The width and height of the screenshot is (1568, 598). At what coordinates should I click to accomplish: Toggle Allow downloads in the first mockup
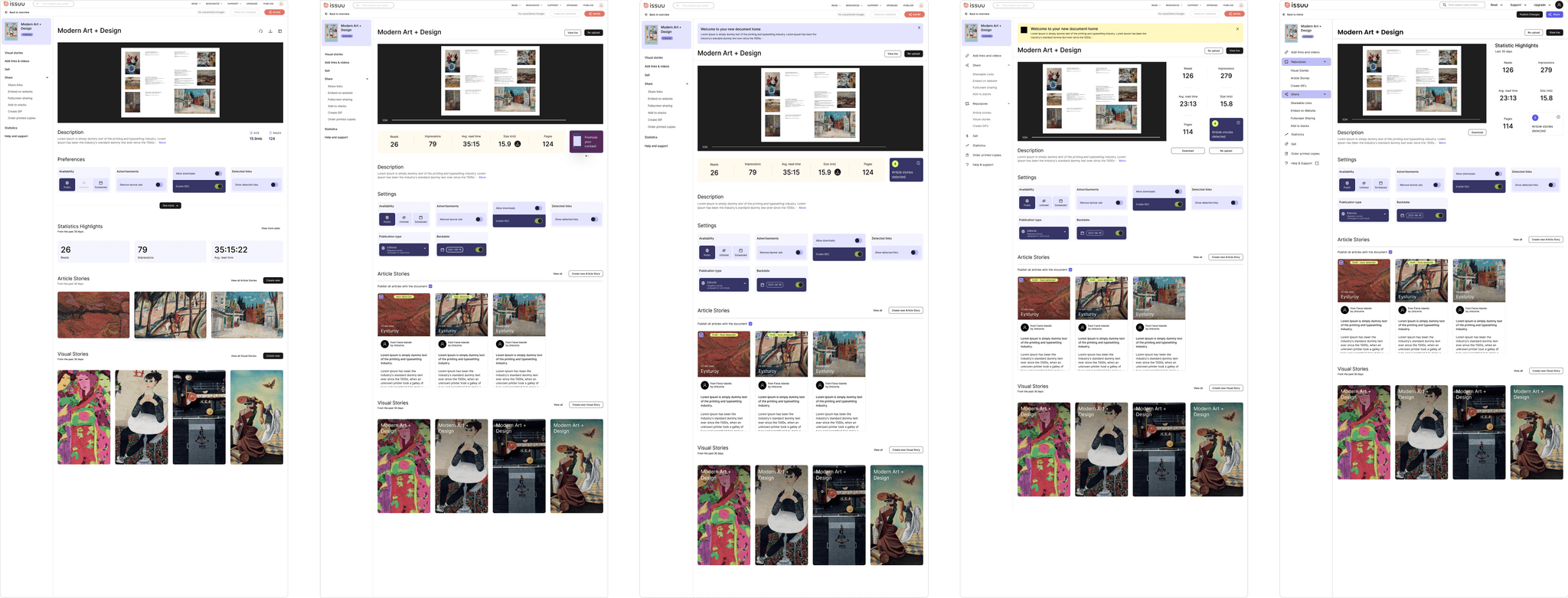coord(218,174)
